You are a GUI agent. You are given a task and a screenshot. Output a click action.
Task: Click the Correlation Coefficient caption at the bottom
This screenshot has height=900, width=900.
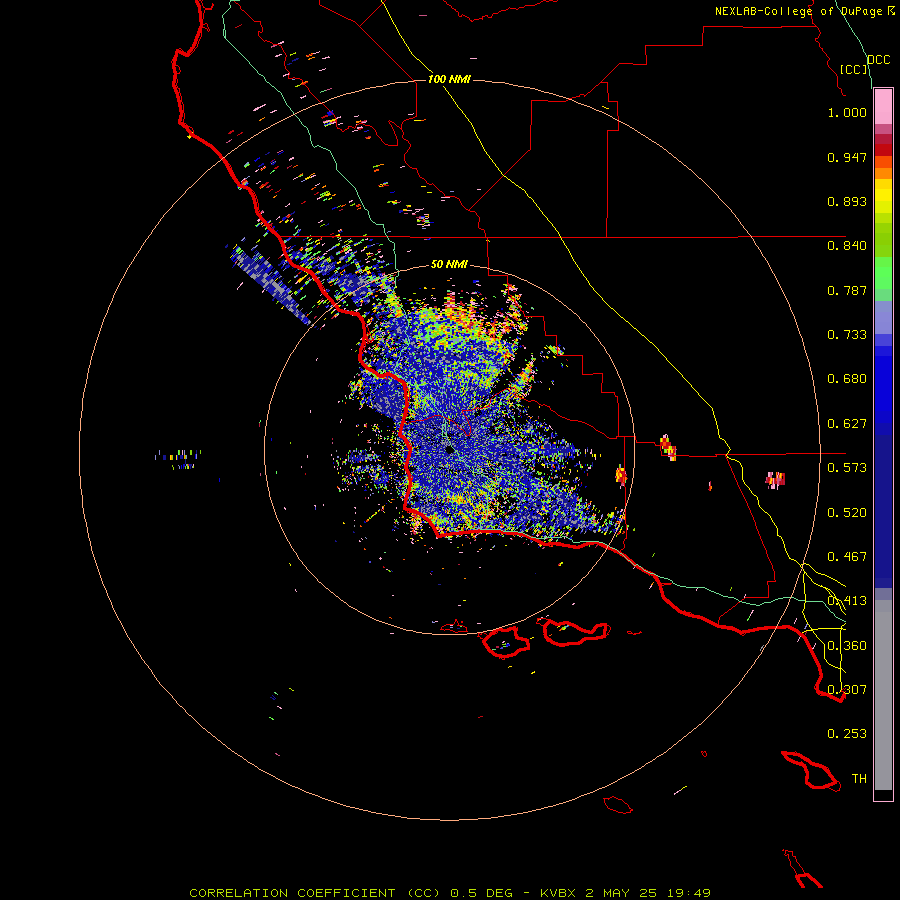click(449, 893)
